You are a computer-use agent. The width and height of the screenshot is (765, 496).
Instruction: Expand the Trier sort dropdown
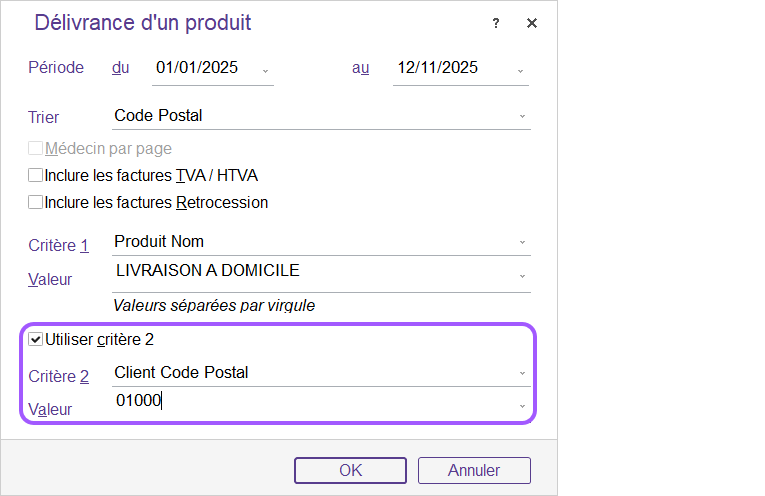[522, 116]
